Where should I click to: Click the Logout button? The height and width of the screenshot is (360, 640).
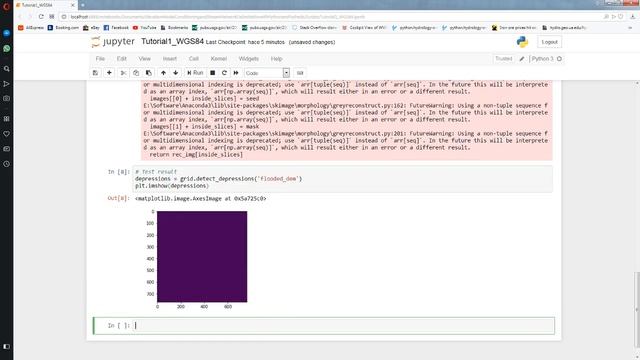click(x=549, y=42)
